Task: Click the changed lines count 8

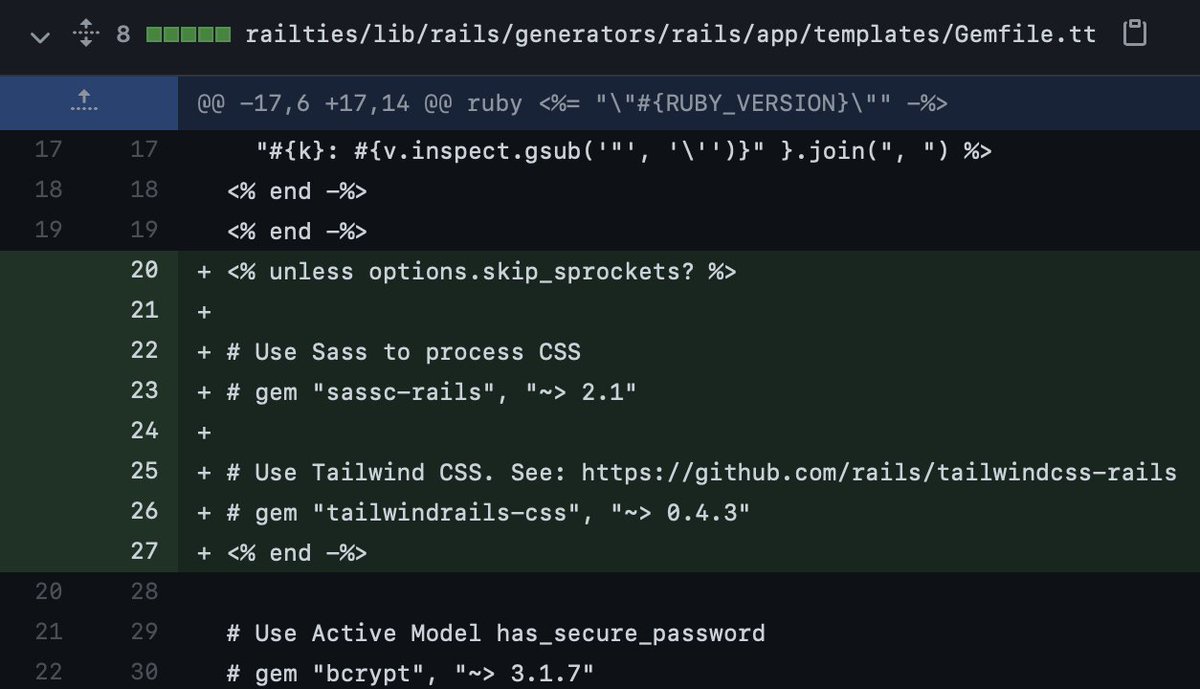Action: tap(122, 35)
